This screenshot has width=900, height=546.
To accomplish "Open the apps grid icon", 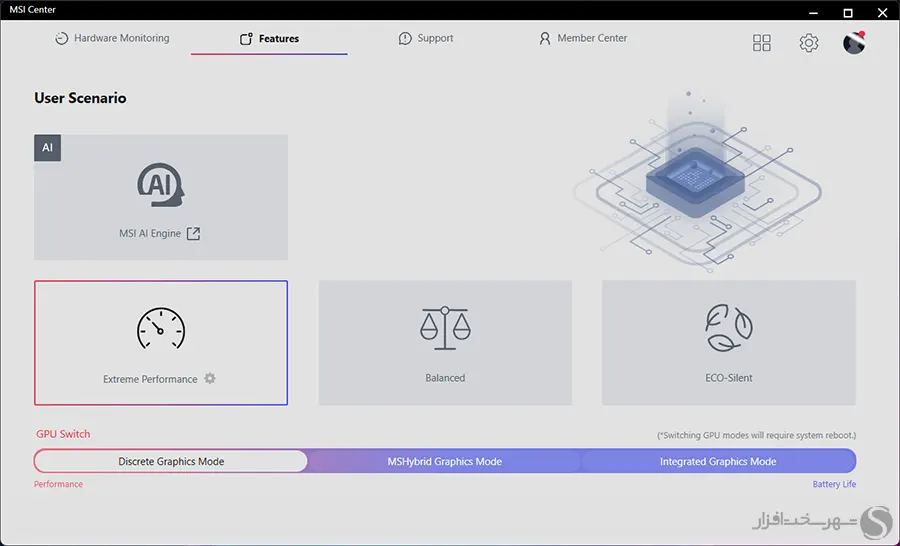I will click(762, 43).
